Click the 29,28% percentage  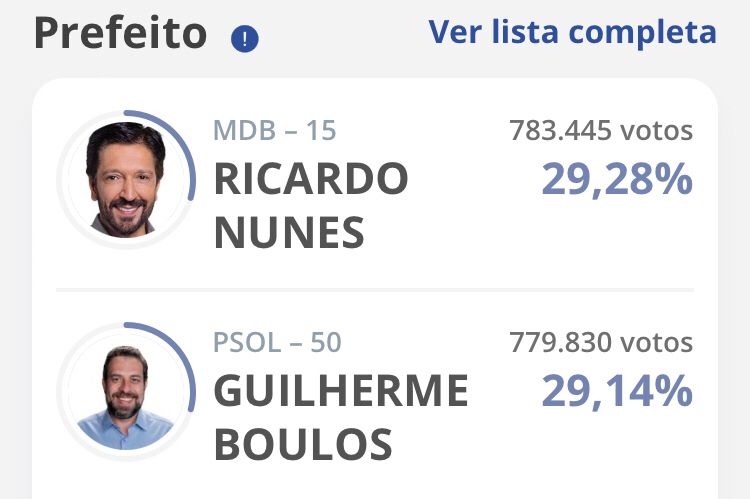pyautogui.click(x=617, y=180)
